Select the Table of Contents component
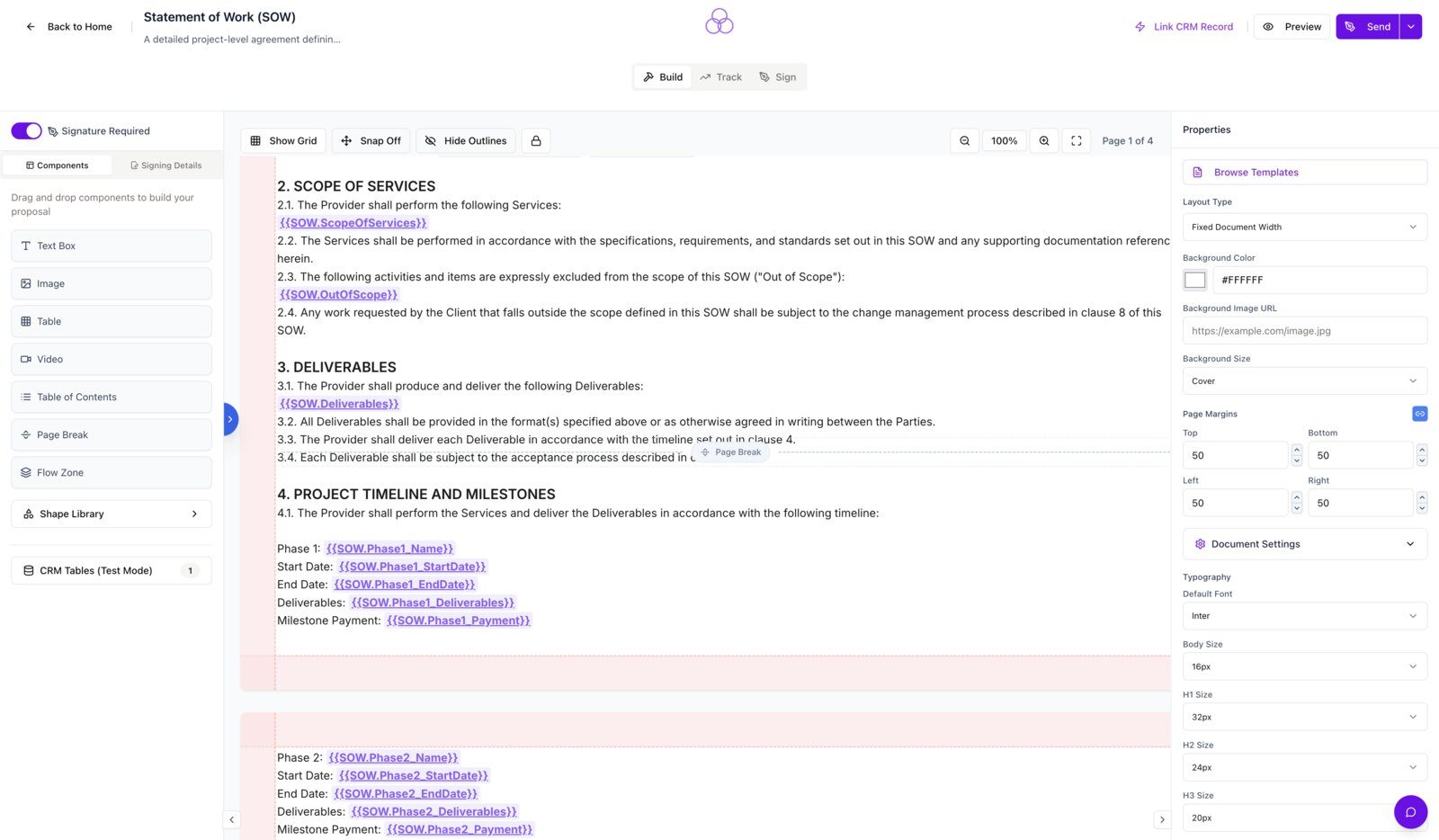The image size is (1439, 840). (112, 397)
